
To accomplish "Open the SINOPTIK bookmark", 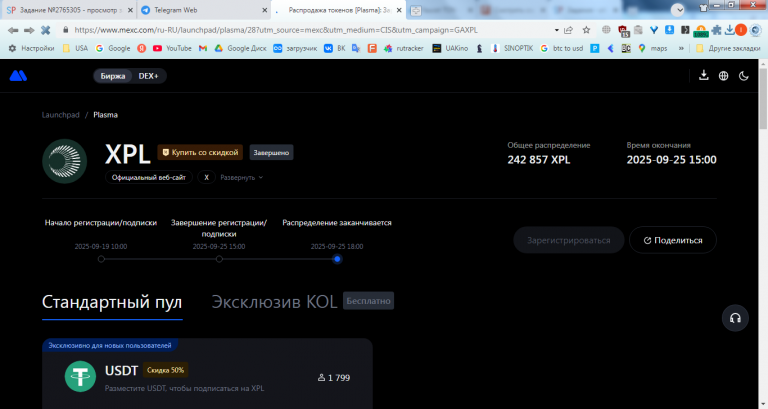I will point(512,48).
